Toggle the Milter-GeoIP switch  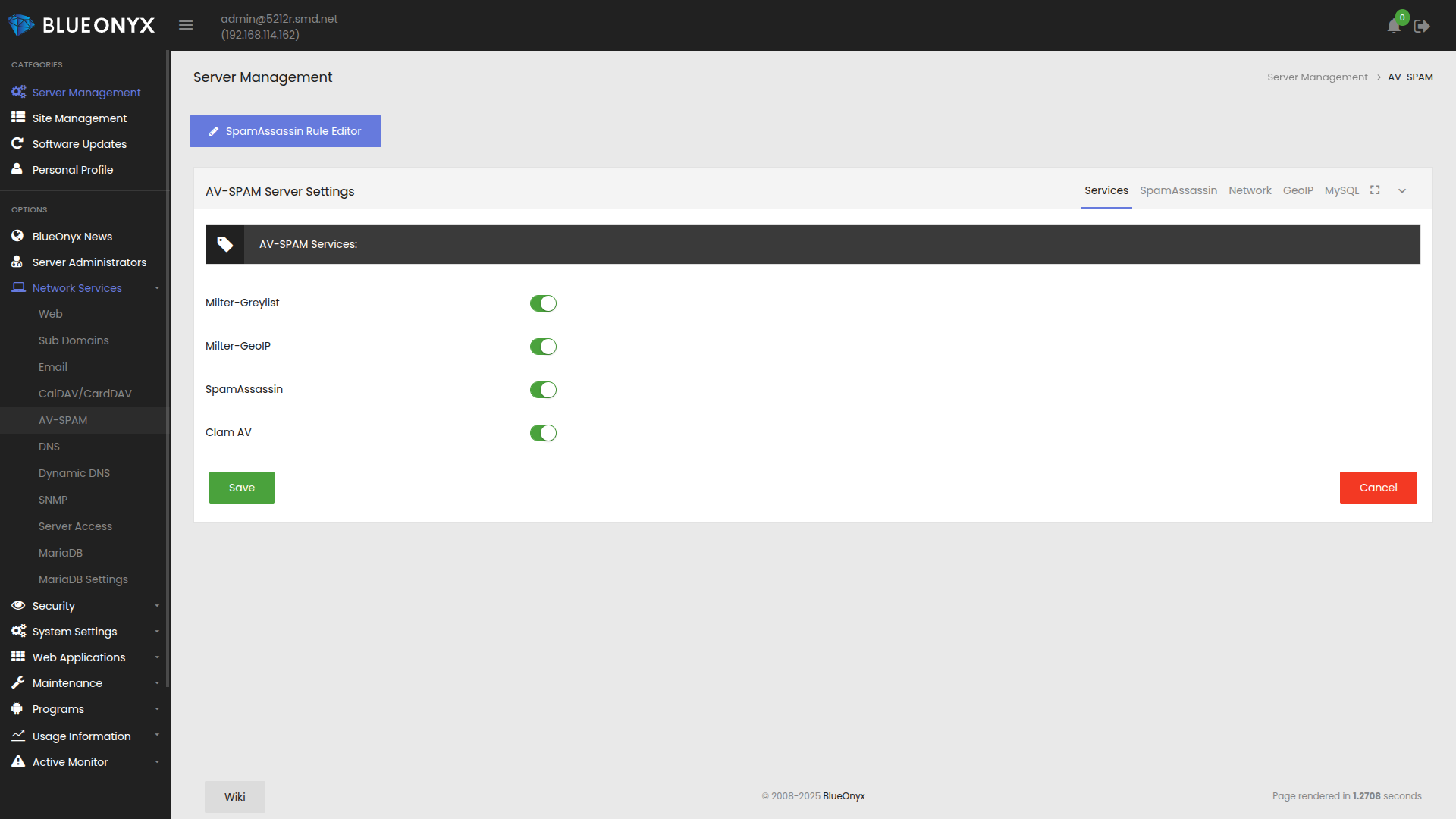(x=543, y=347)
